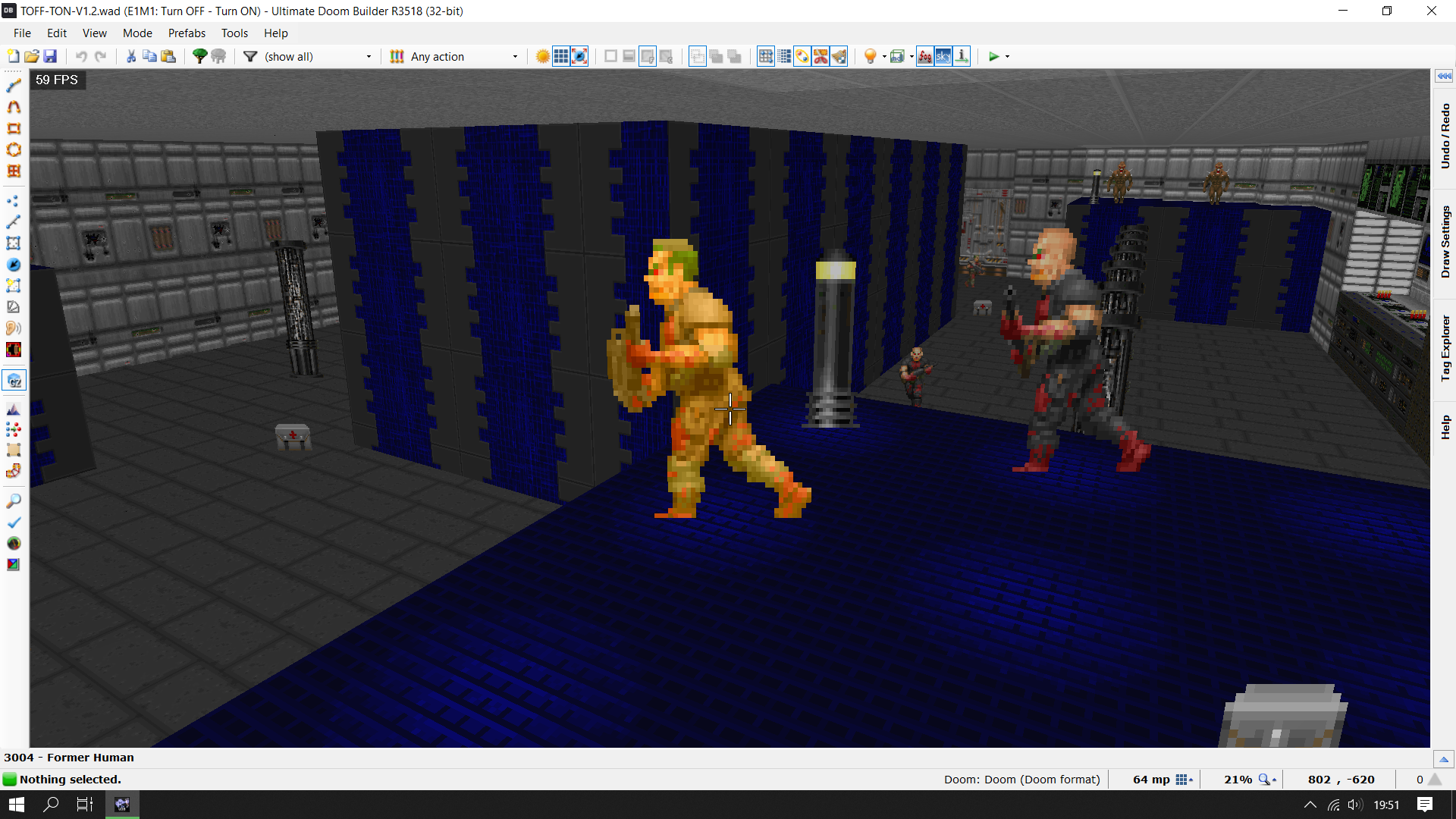Open the things filter funnel icon
This screenshot has width=1456, height=819.
pos(250,56)
